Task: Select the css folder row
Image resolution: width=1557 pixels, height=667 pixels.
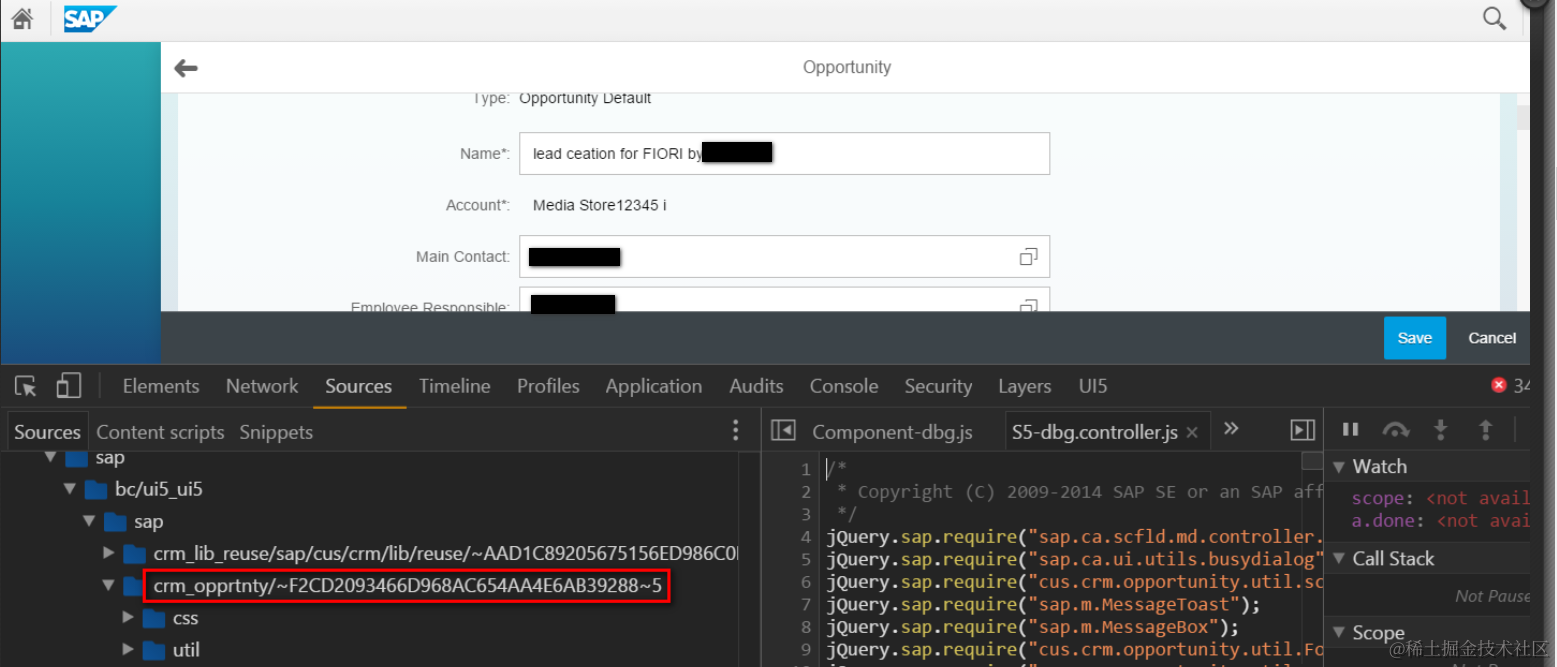Action: tap(185, 618)
